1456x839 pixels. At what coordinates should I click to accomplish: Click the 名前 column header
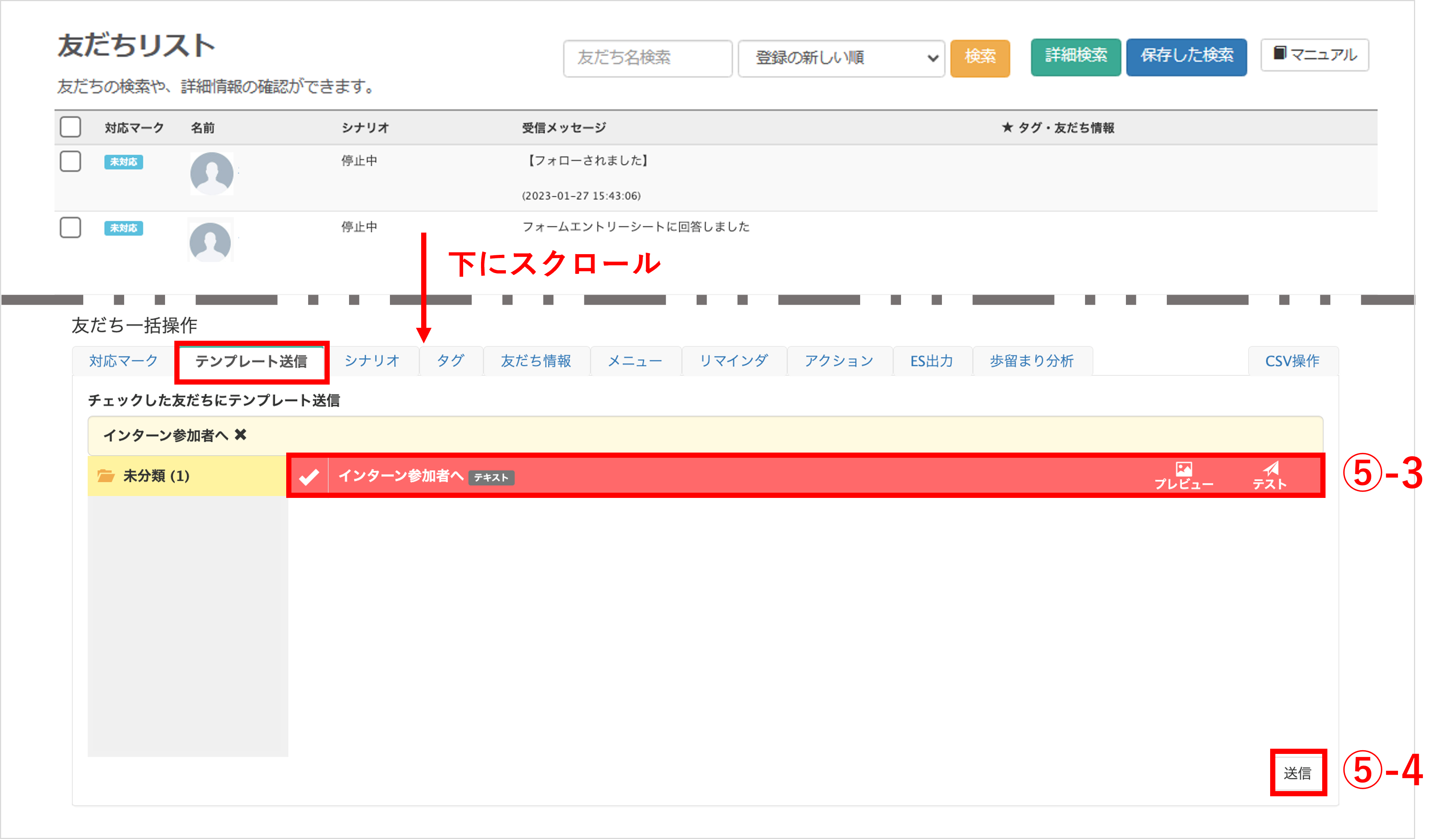[x=202, y=127]
